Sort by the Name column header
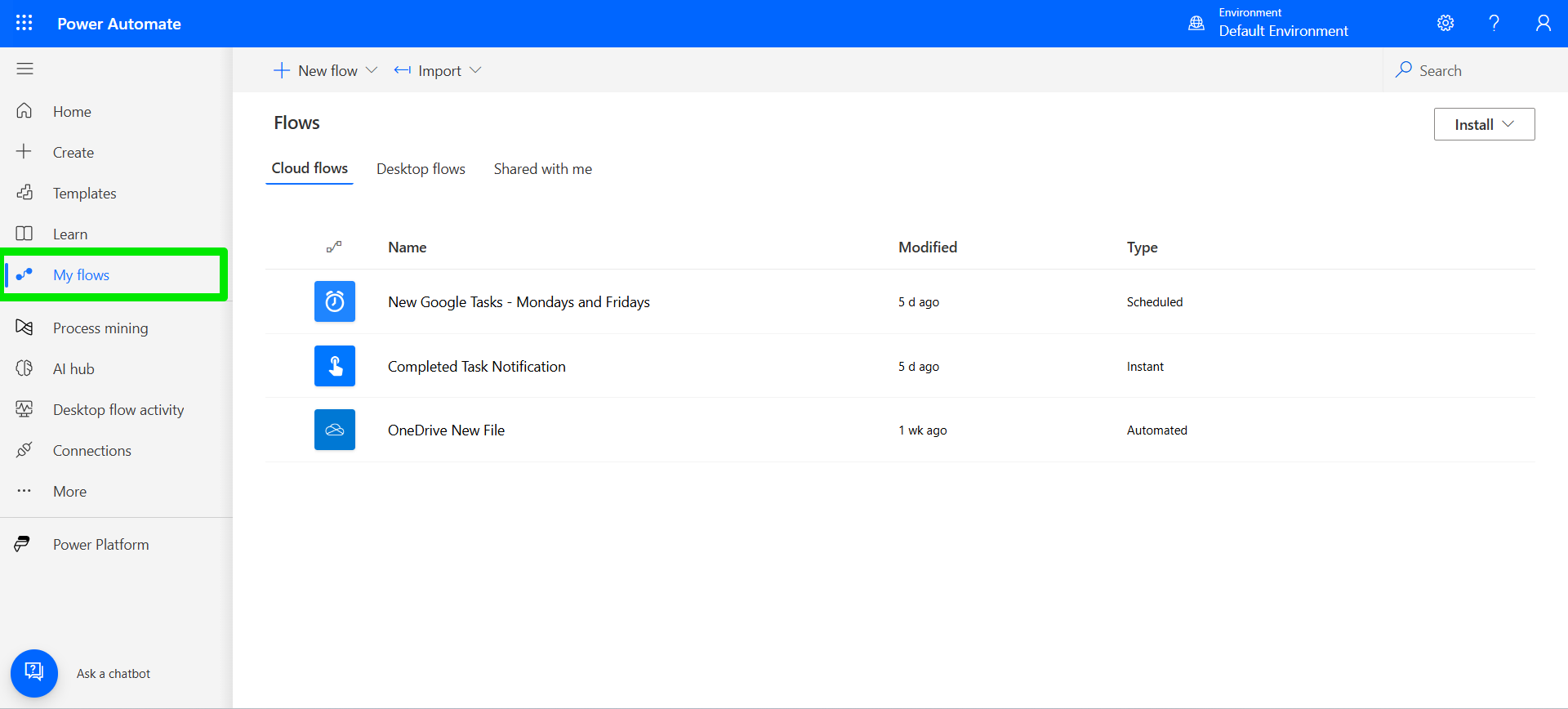 click(408, 247)
